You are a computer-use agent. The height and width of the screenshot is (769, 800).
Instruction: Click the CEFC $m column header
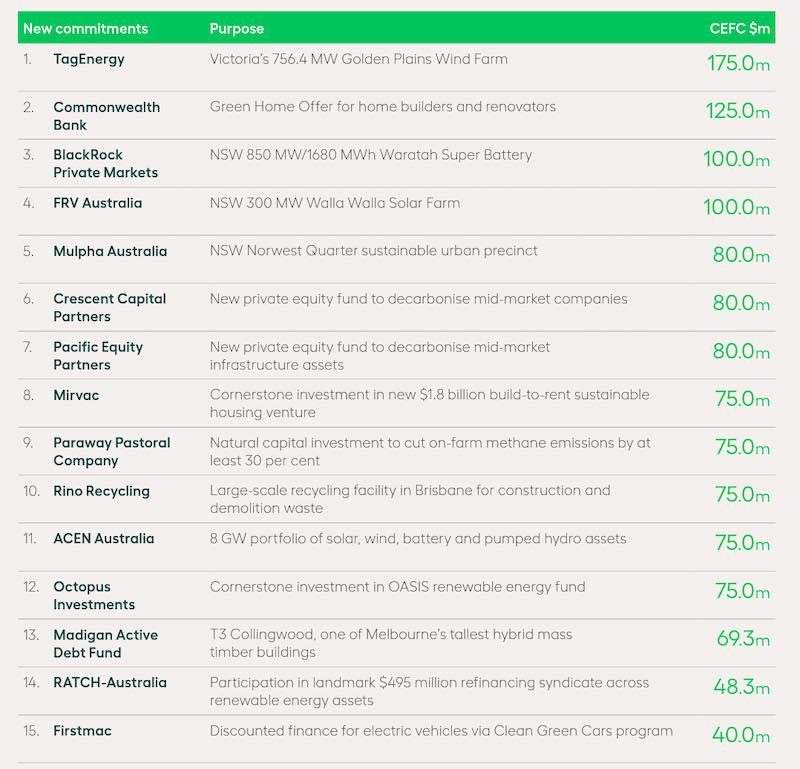[740, 29]
